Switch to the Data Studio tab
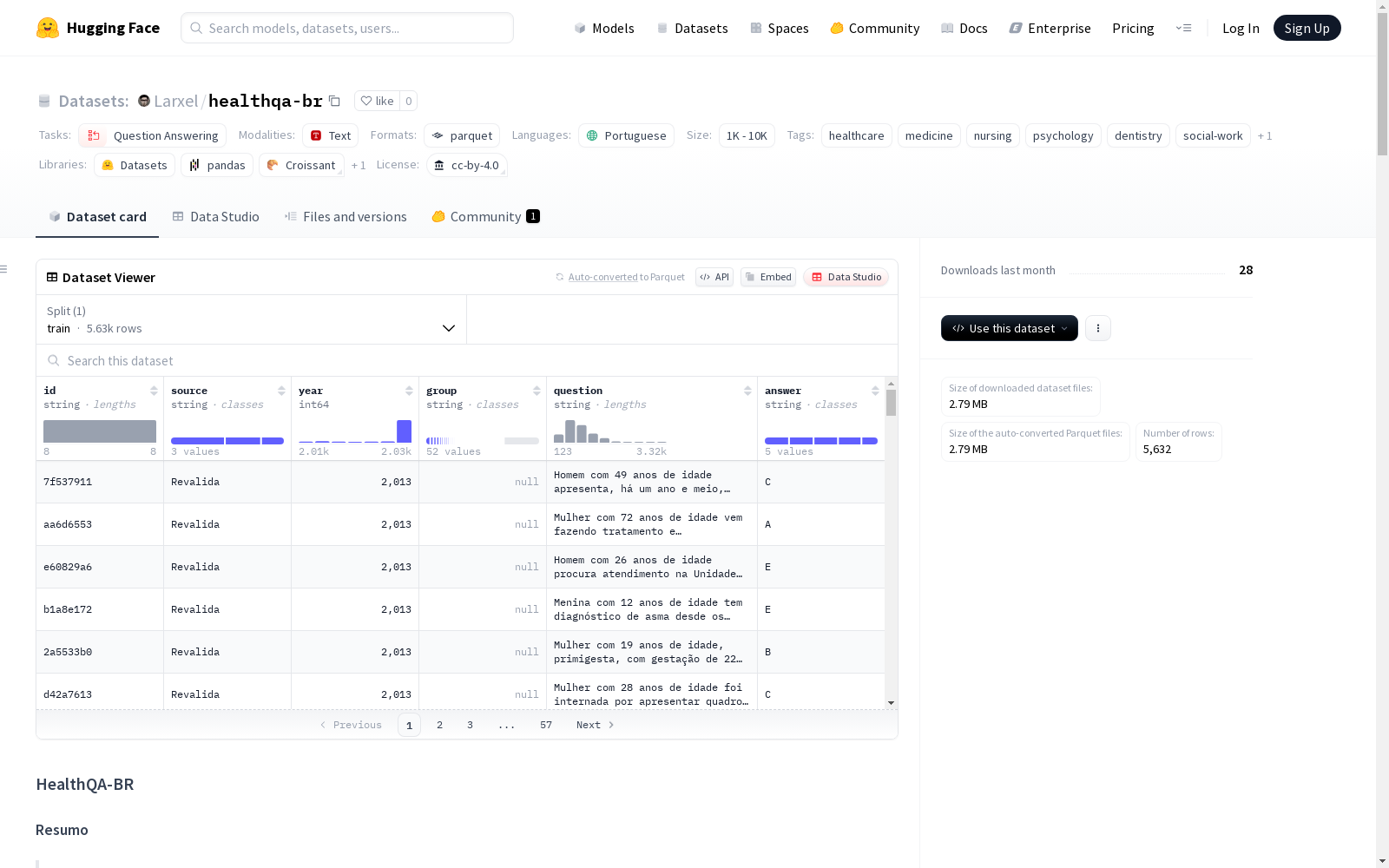Image resolution: width=1389 pixels, height=868 pixels. tap(216, 216)
